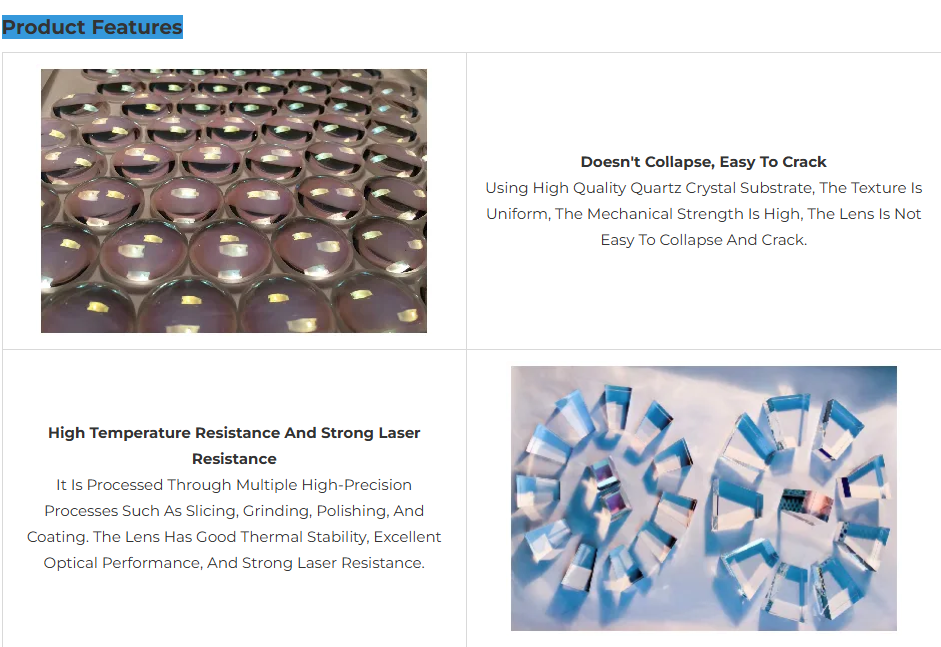
Task: Click the "Doesn't Collapse, Easy To Crack" title
Action: tap(703, 162)
